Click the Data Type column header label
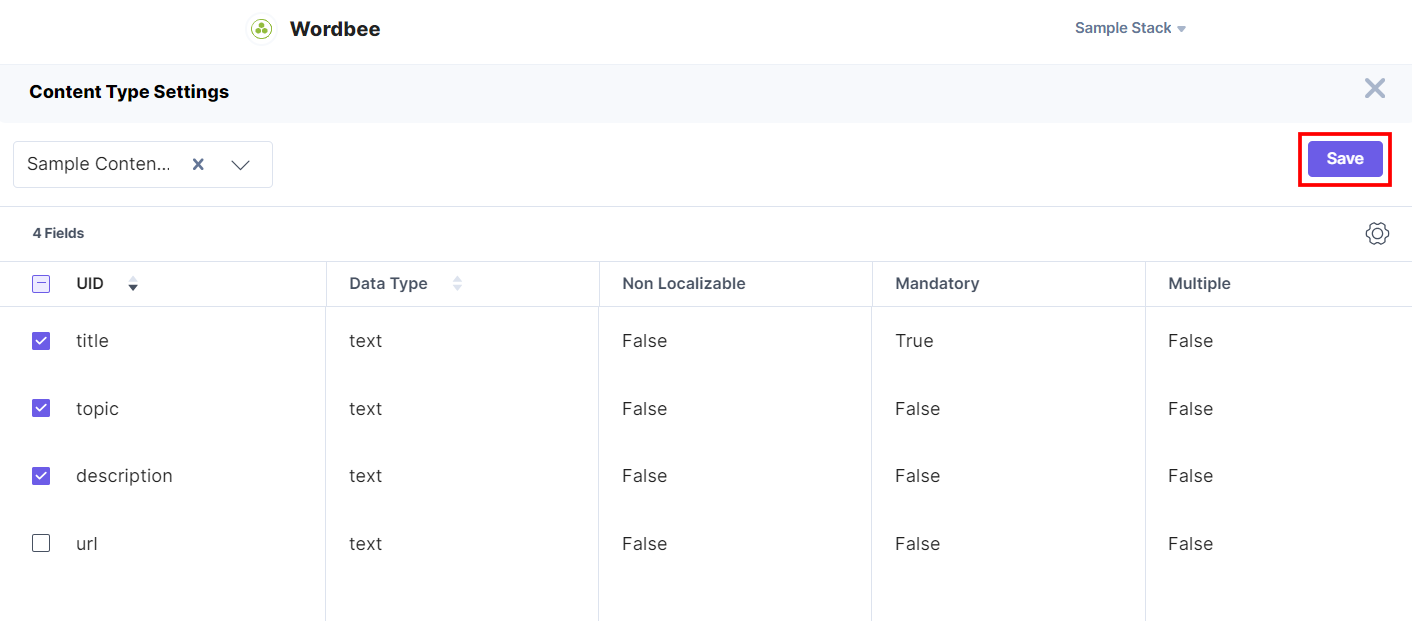This screenshot has height=621, width=1412. click(388, 284)
